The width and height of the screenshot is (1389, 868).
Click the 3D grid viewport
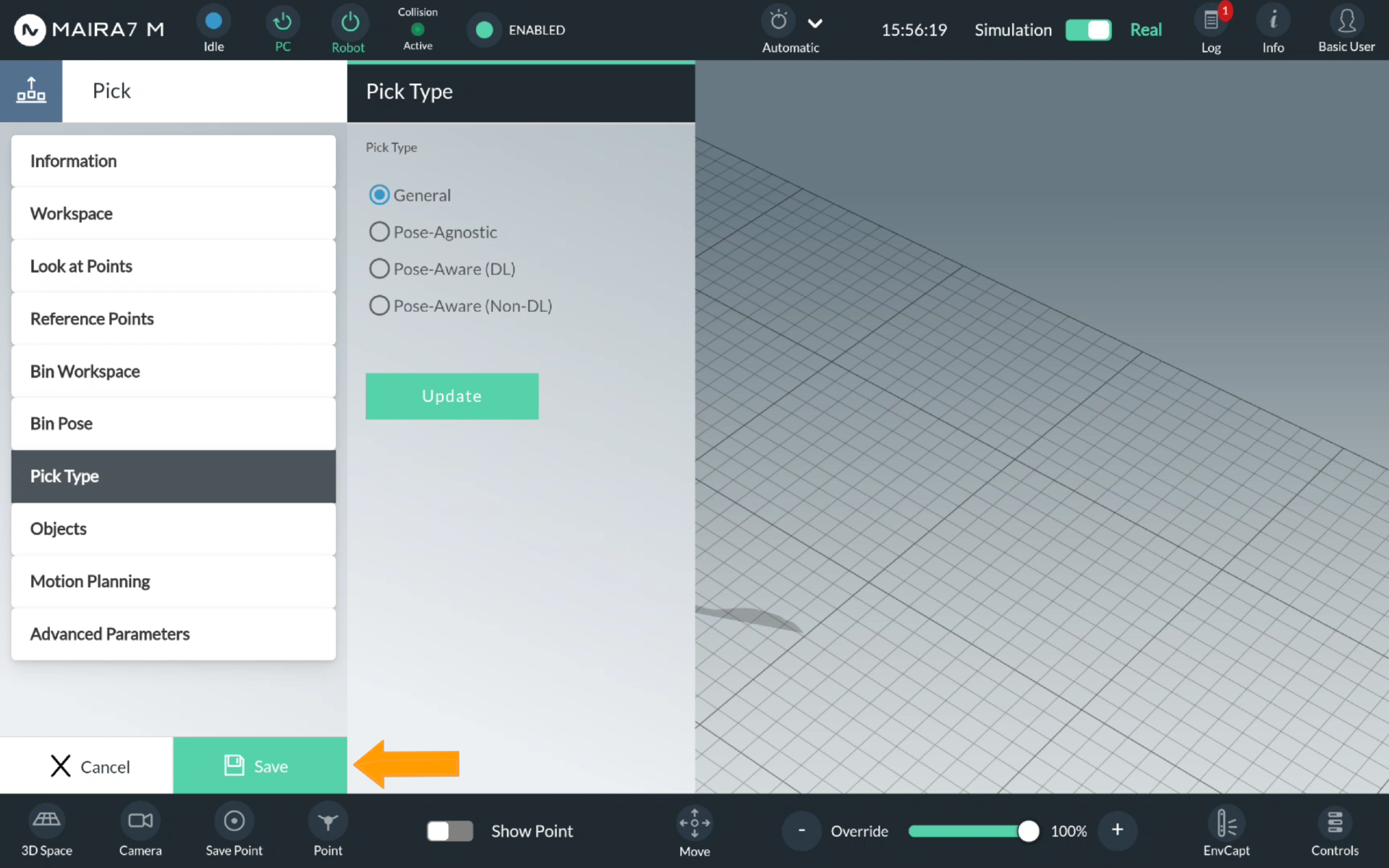[x=1042, y=427]
